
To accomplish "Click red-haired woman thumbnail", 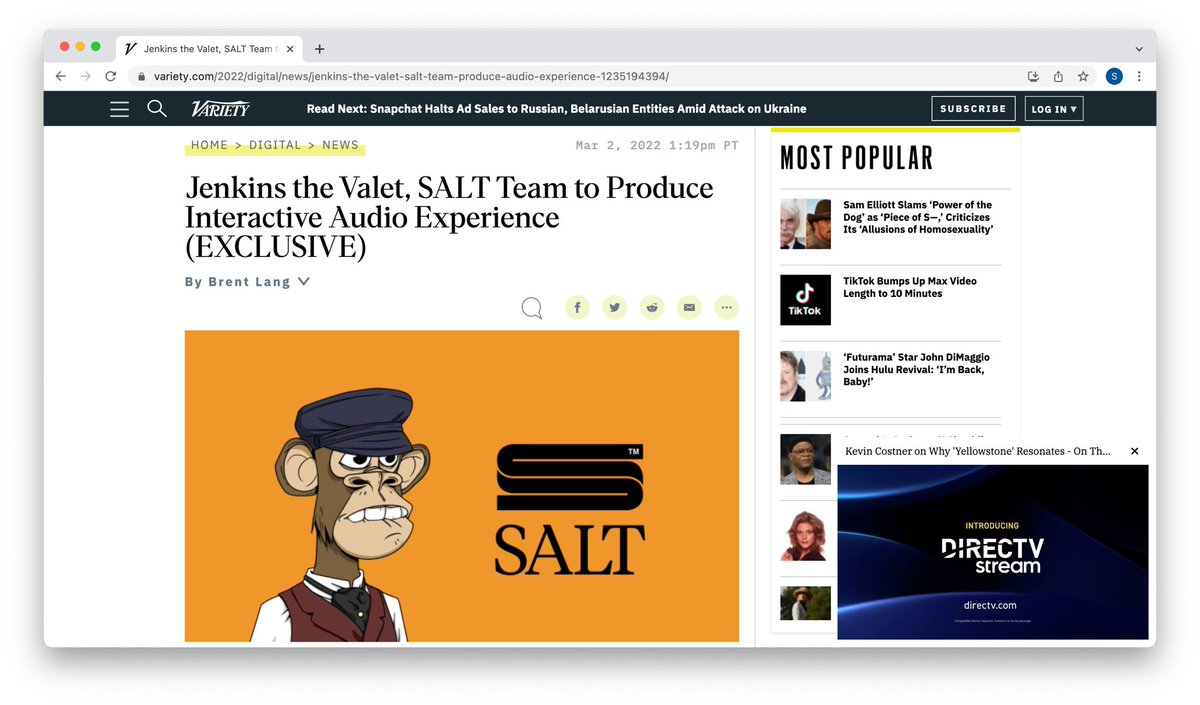I will [805, 536].
